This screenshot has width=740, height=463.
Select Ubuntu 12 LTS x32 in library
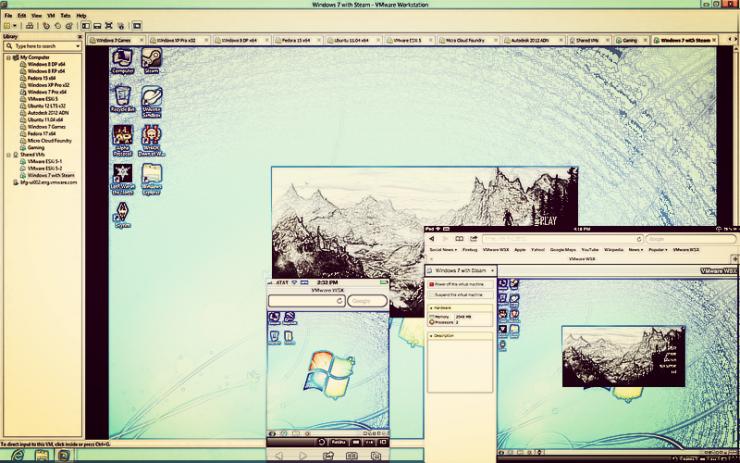(x=50, y=106)
